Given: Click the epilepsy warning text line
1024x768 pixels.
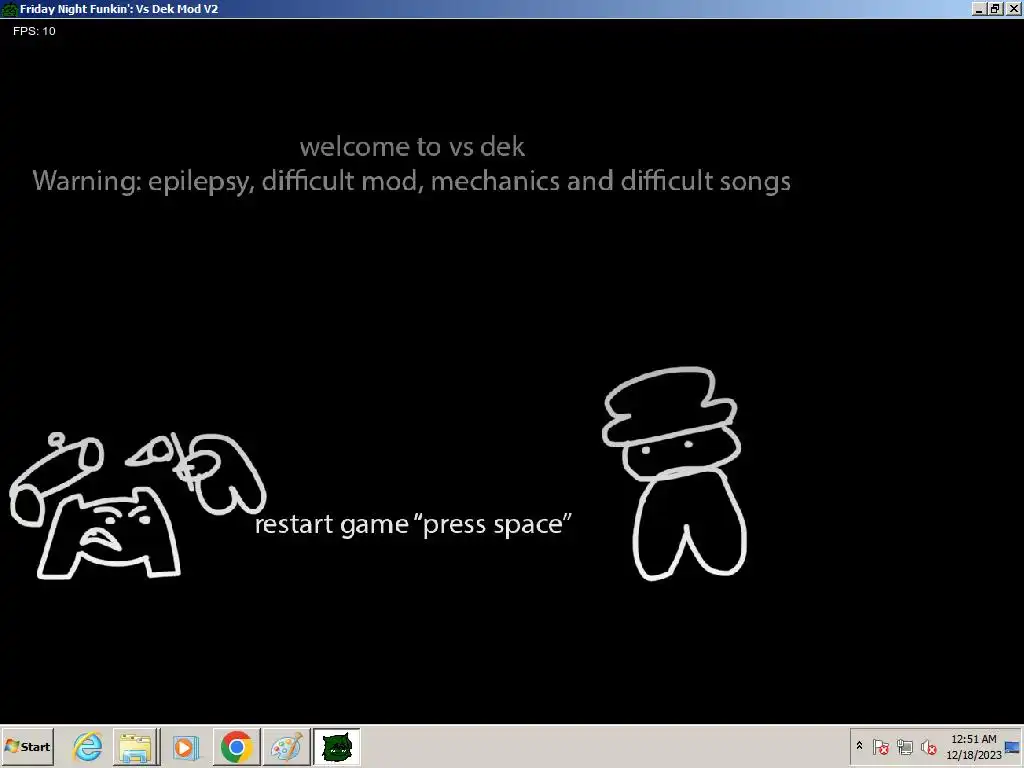Looking at the screenshot, I should click(x=411, y=182).
